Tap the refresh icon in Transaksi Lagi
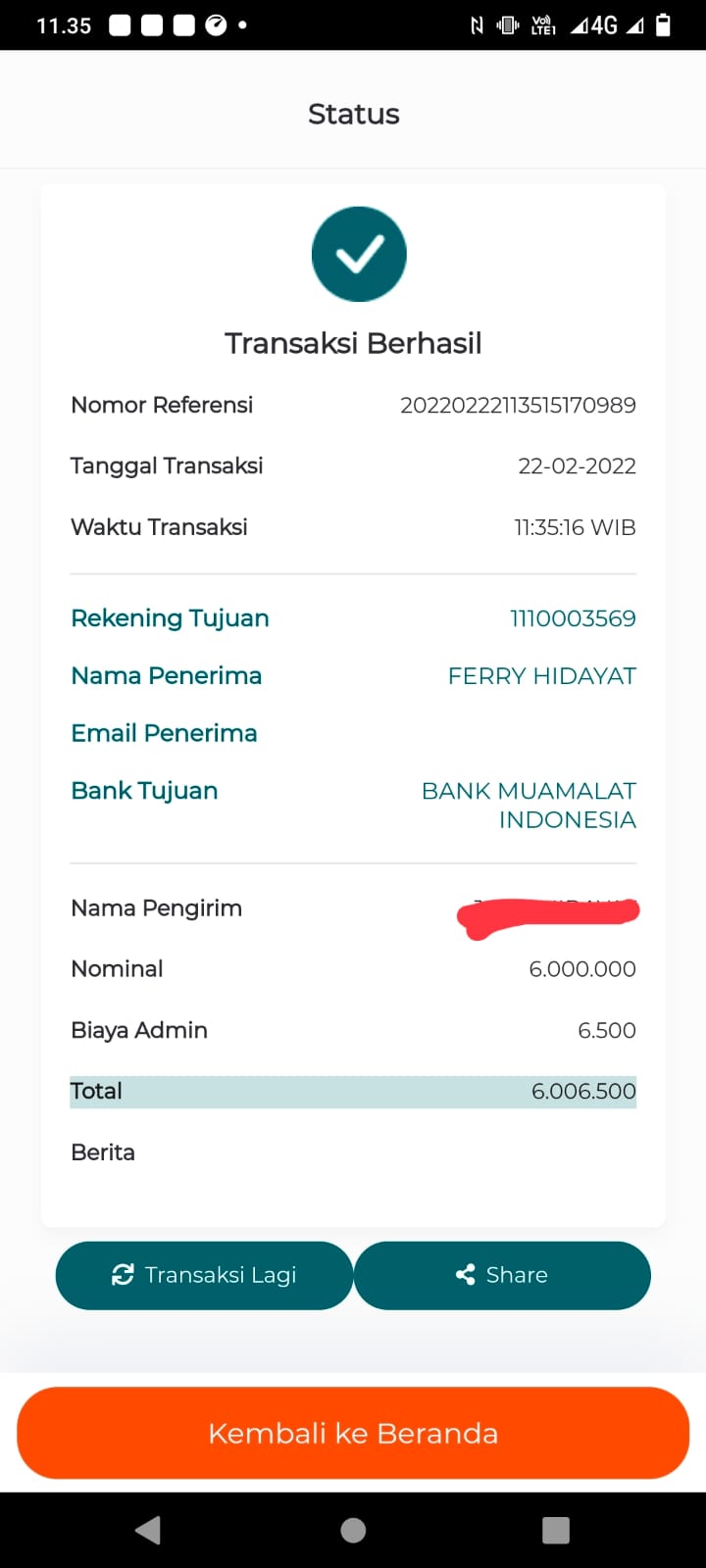The height and width of the screenshot is (1568, 706). click(123, 1275)
